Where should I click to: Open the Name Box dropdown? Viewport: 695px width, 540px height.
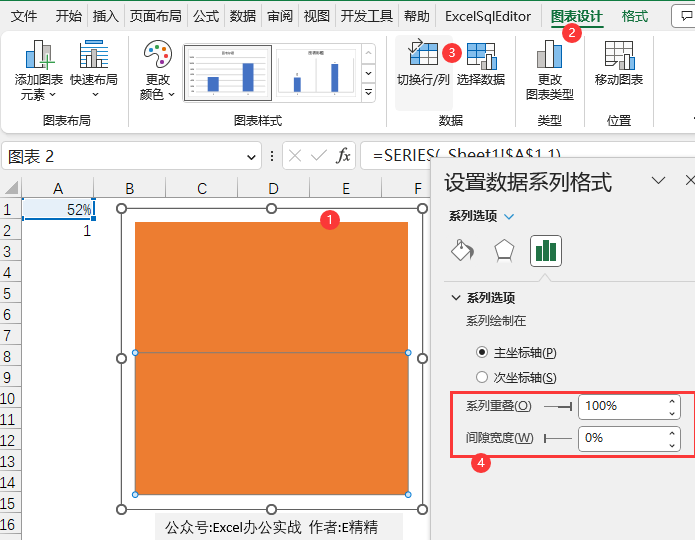pyautogui.click(x=250, y=156)
